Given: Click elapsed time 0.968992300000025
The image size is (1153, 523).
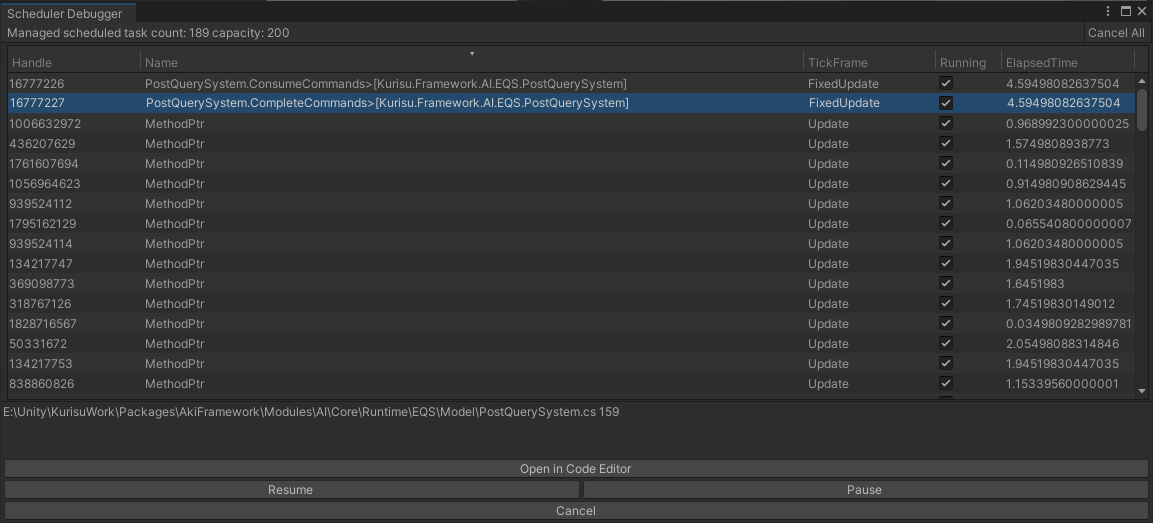Looking at the screenshot, I should tap(1067, 124).
